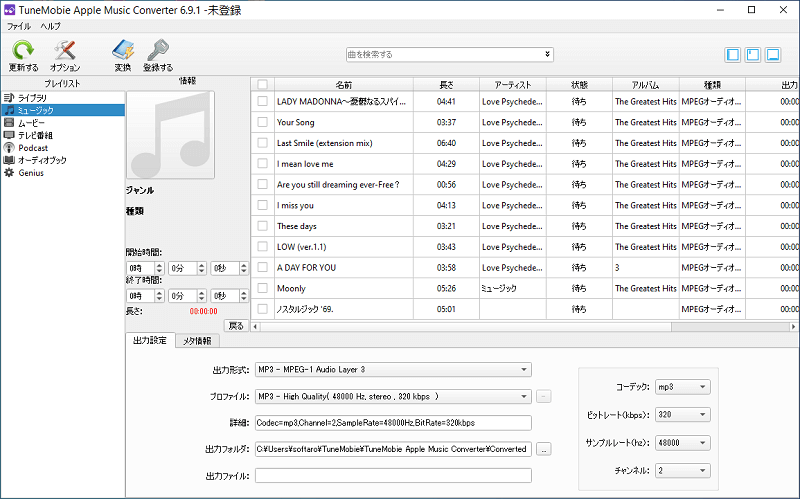Open the ファイル menu
The image size is (800, 499).
[19, 26]
